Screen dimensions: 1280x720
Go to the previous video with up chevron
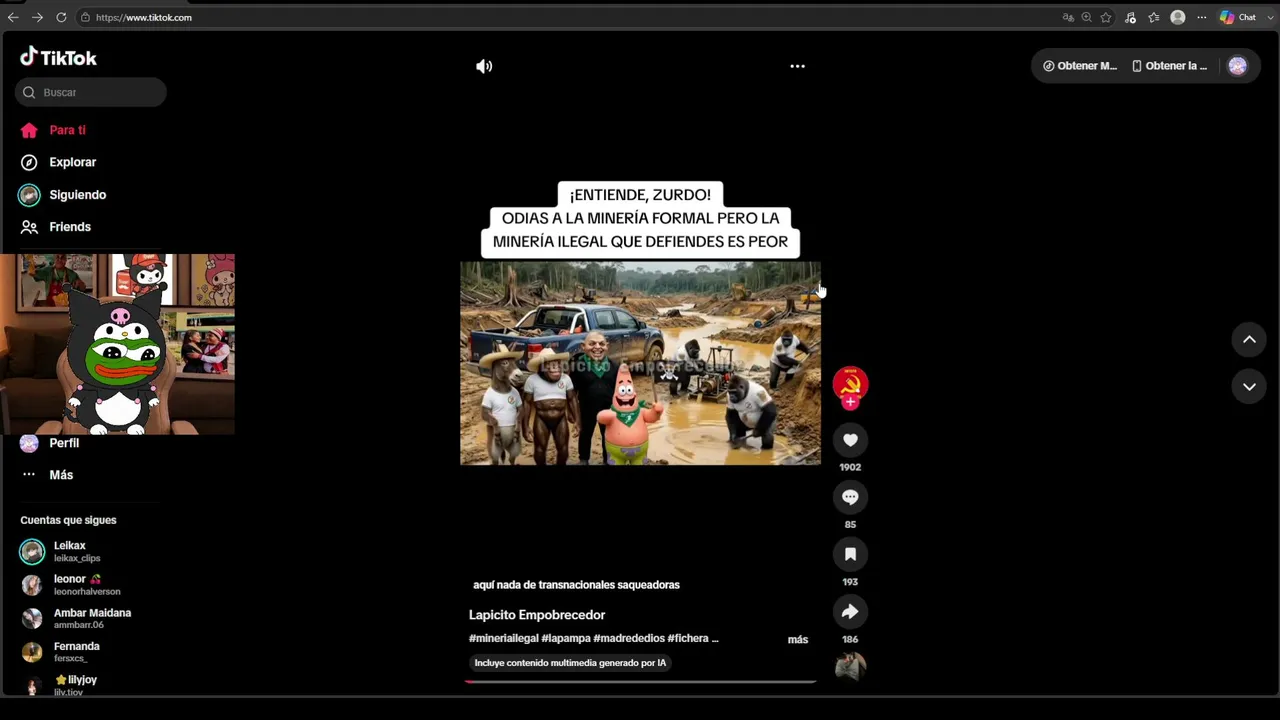coord(1249,340)
